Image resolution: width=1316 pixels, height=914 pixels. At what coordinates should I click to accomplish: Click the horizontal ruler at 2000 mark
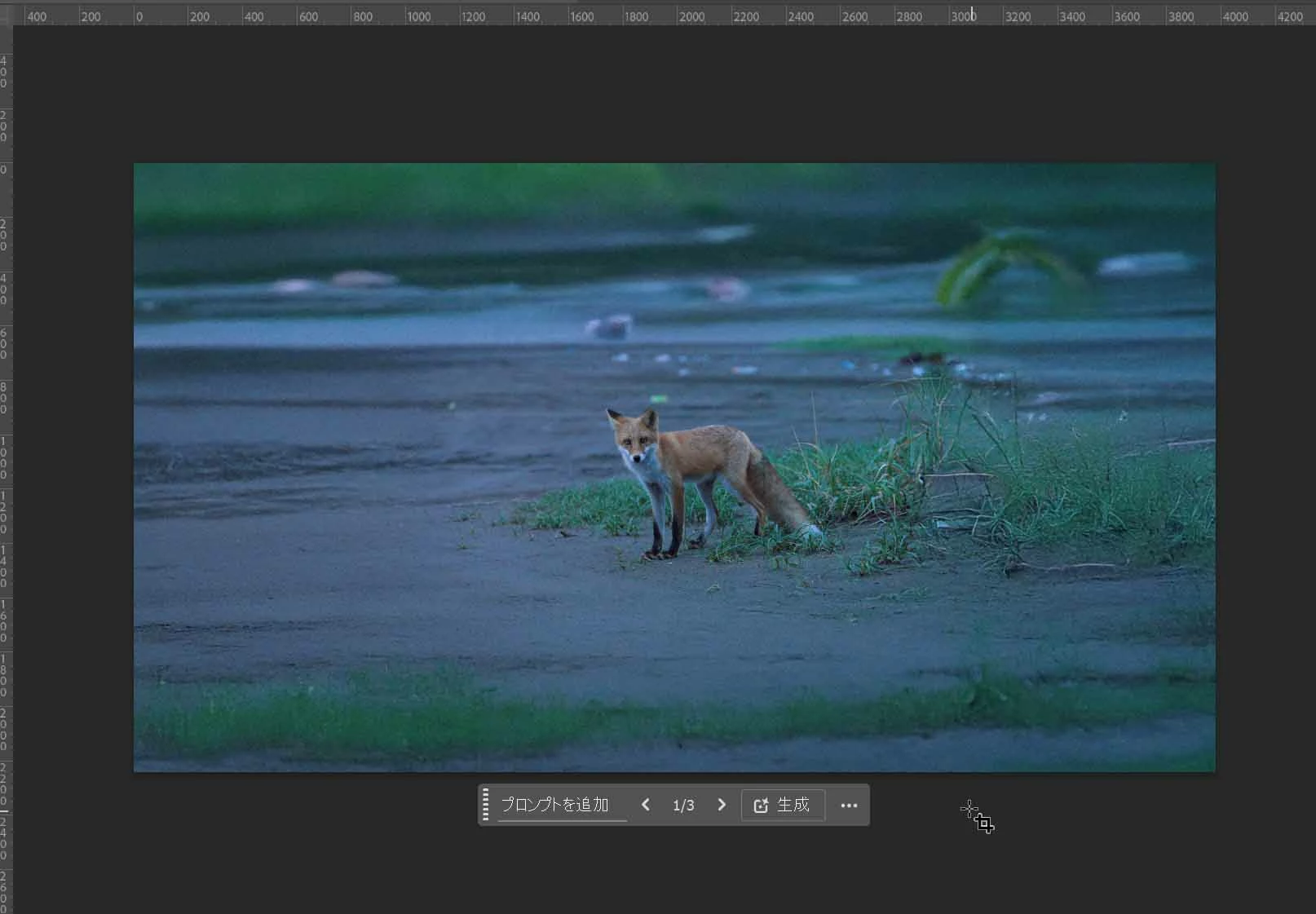click(x=691, y=15)
